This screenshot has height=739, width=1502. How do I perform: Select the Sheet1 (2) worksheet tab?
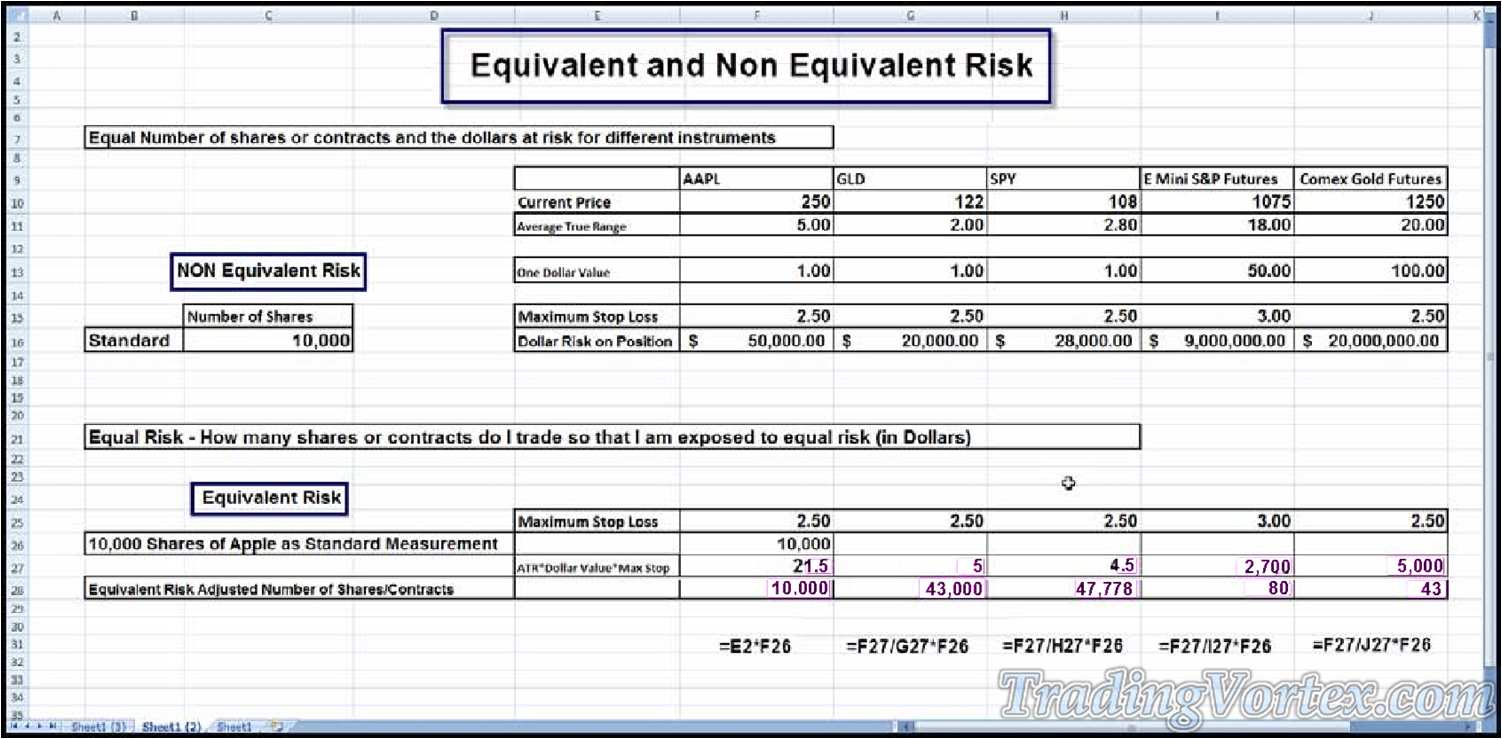point(171,728)
